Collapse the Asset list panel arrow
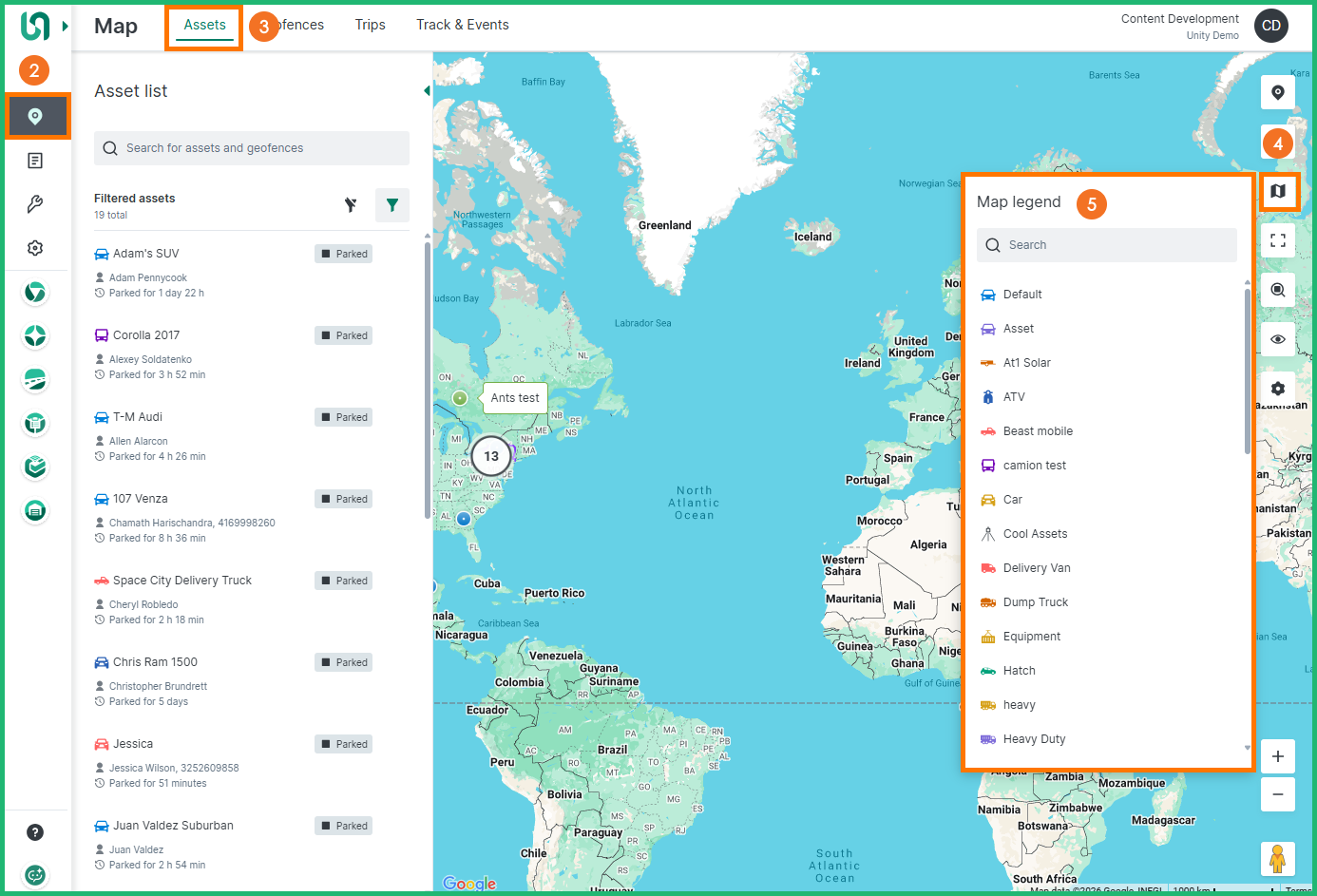1317x896 pixels. (427, 91)
